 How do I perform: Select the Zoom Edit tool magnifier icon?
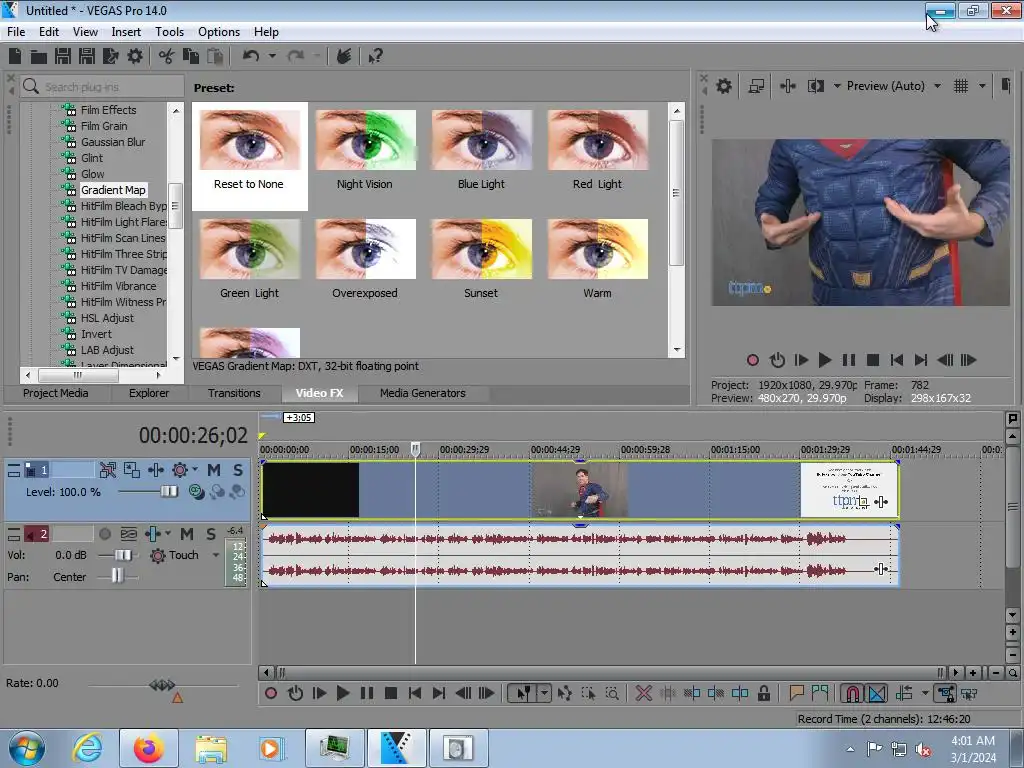(612, 693)
